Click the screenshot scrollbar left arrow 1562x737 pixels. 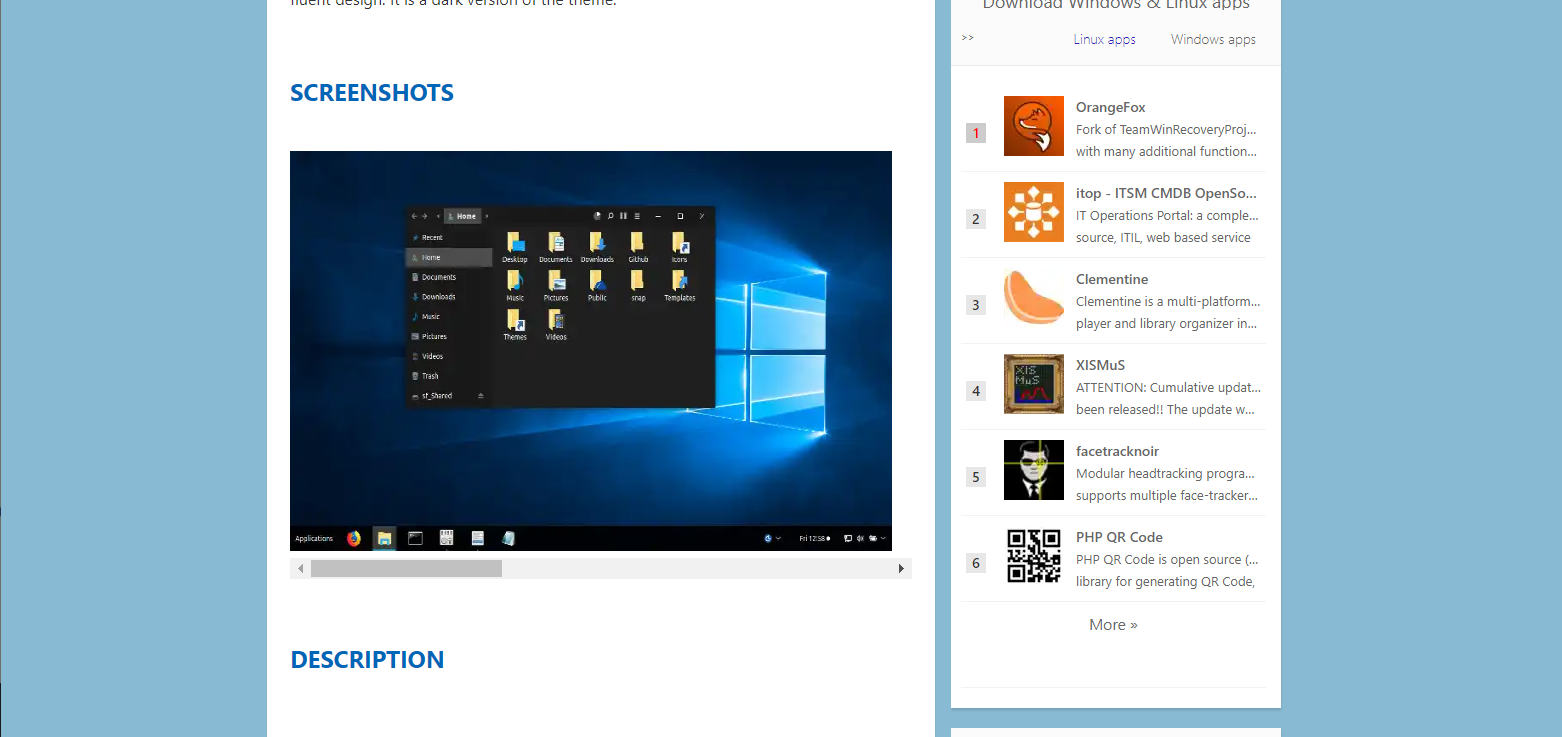click(300, 569)
